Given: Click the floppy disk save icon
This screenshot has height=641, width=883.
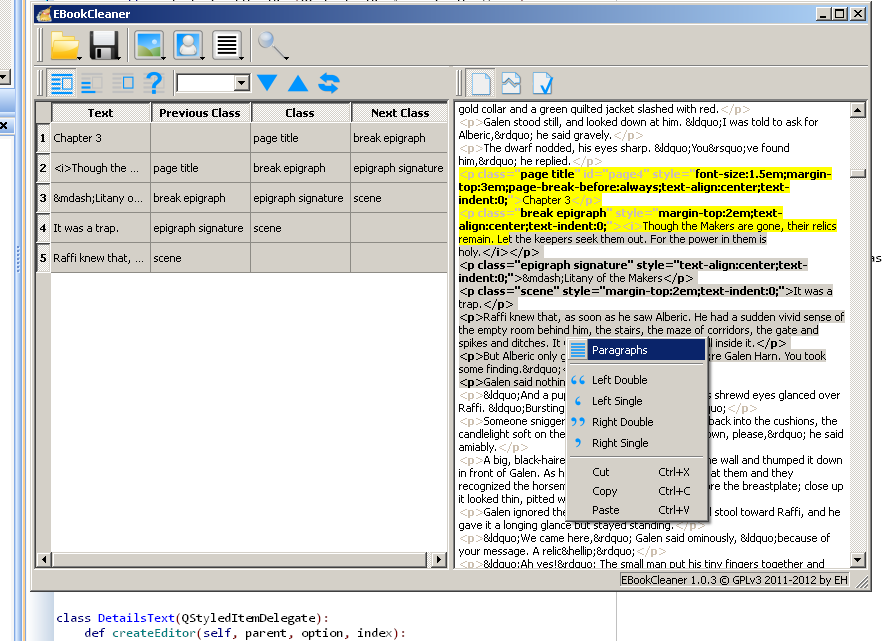Looking at the screenshot, I should click(105, 45).
